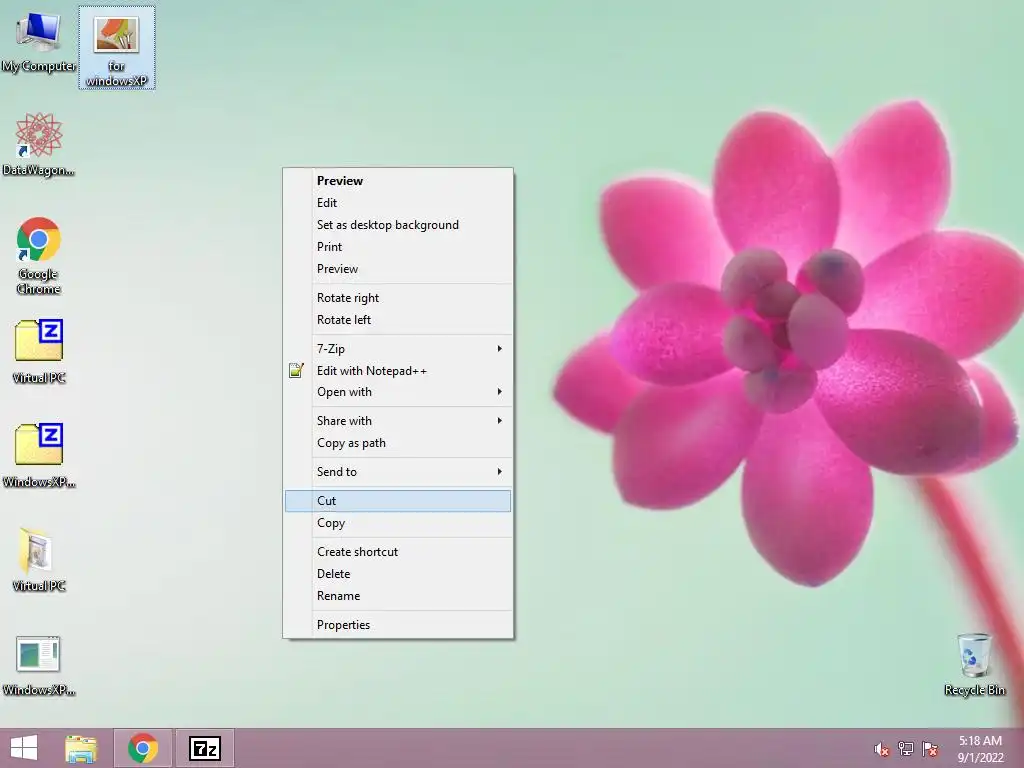
Task: Expand the Share with submenu
Action: [398, 421]
